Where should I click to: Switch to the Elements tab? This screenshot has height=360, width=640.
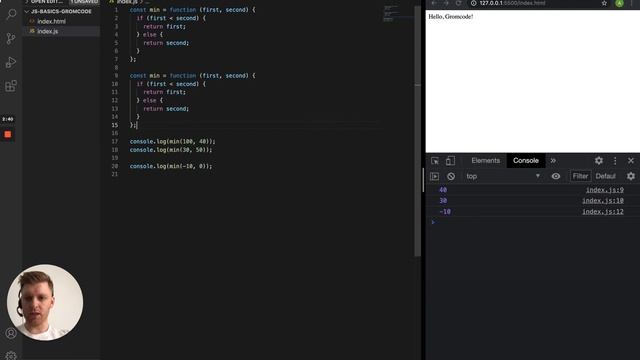click(x=485, y=161)
